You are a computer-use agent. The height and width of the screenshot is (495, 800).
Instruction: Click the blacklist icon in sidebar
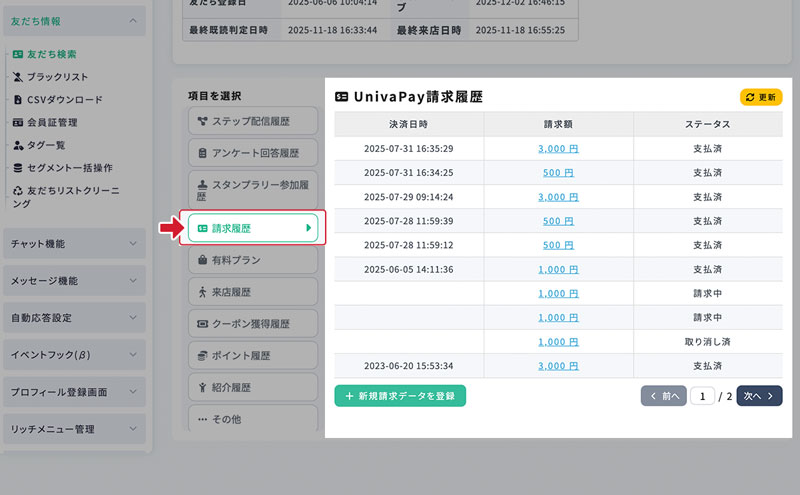[x=18, y=77]
